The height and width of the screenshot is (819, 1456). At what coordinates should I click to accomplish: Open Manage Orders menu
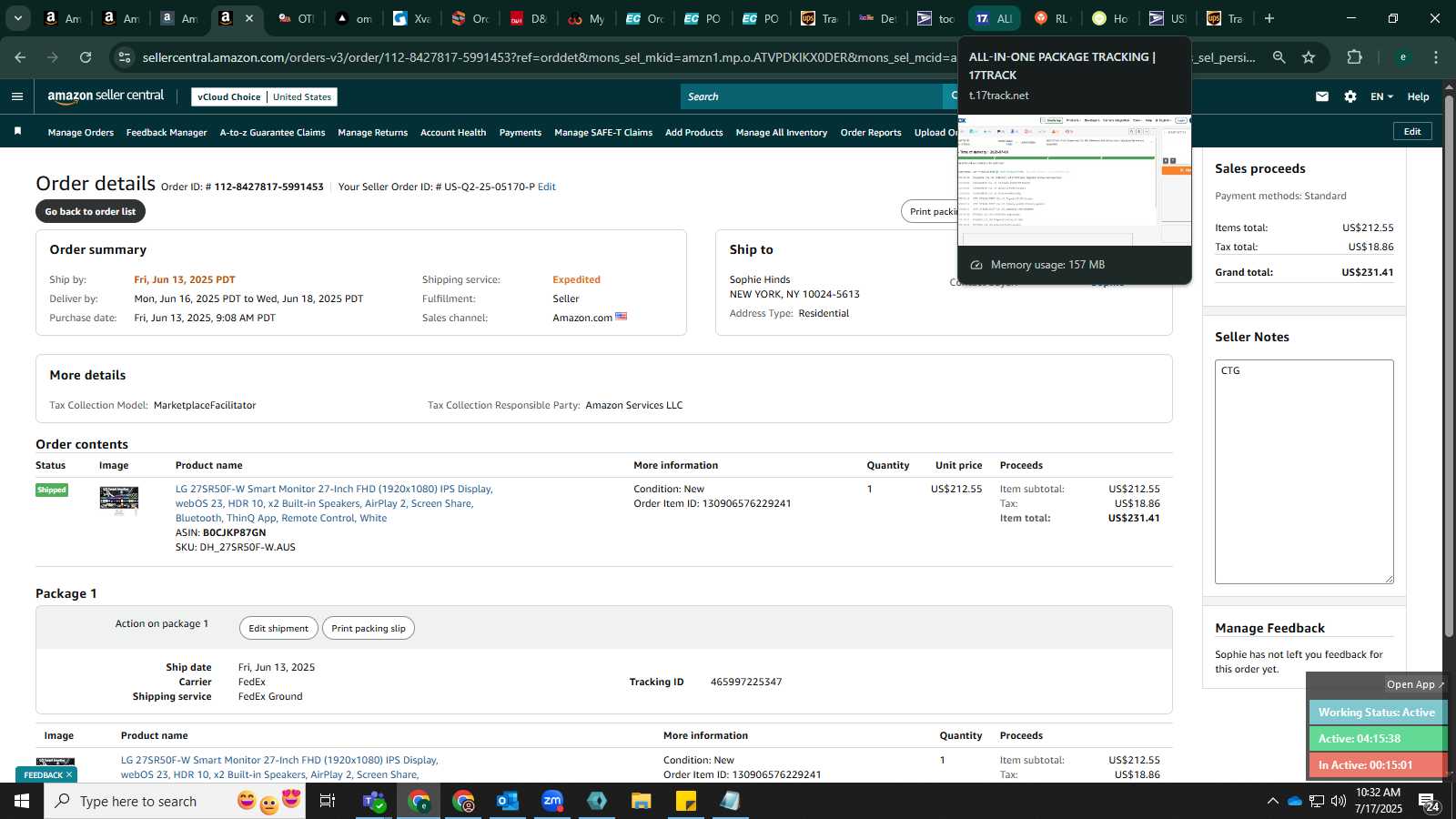click(81, 133)
